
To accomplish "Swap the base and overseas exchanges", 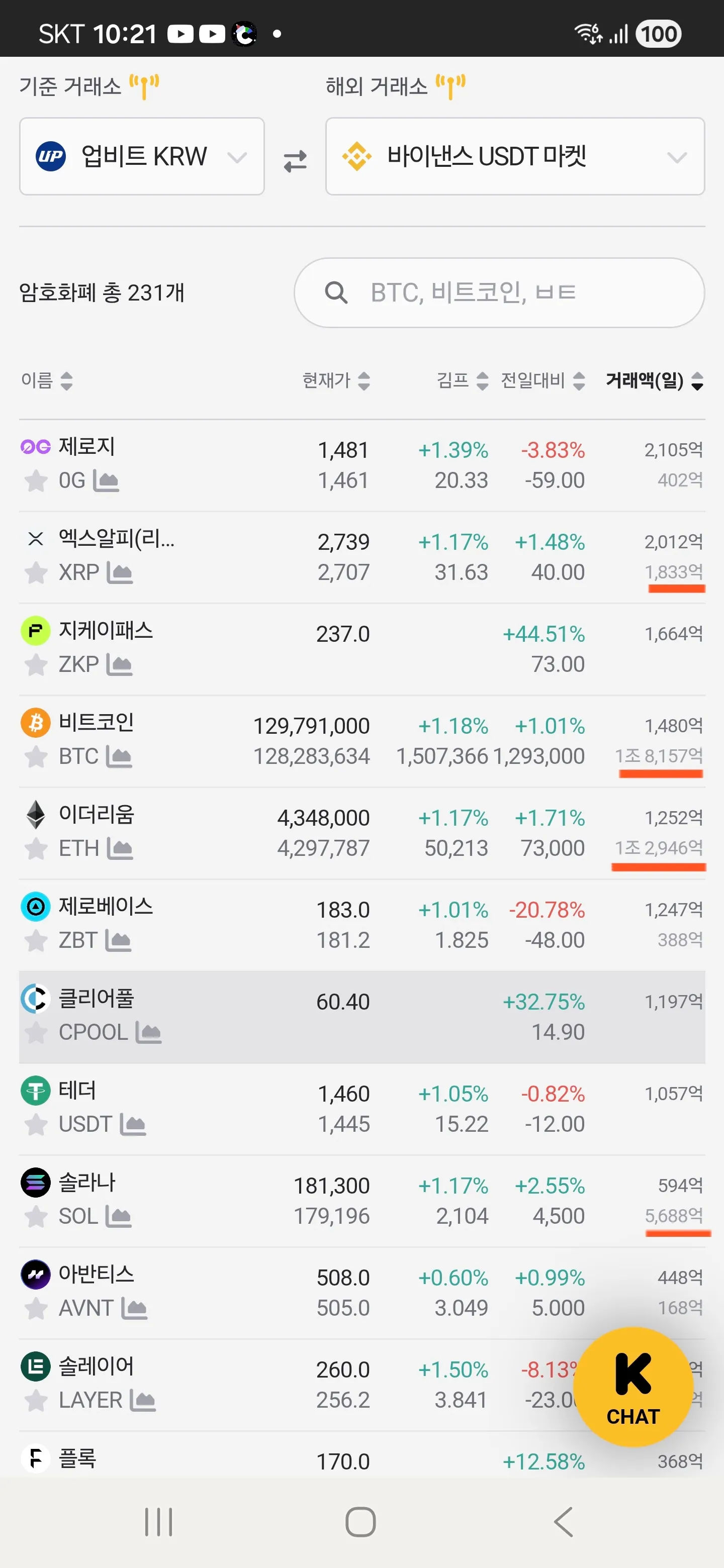I will pyautogui.click(x=295, y=161).
